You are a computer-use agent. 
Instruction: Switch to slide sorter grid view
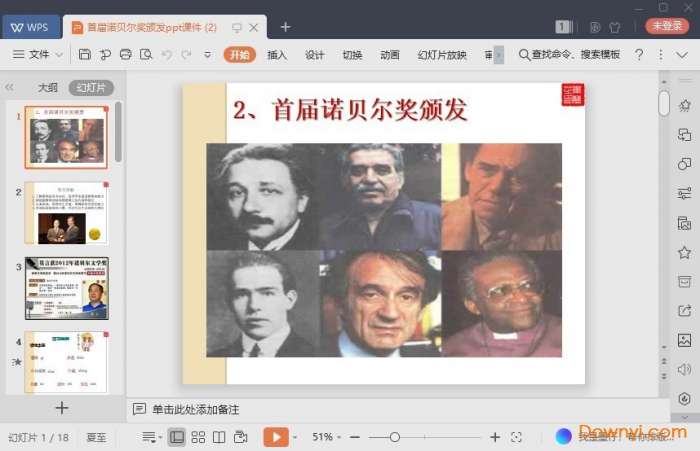[x=198, y=437]
